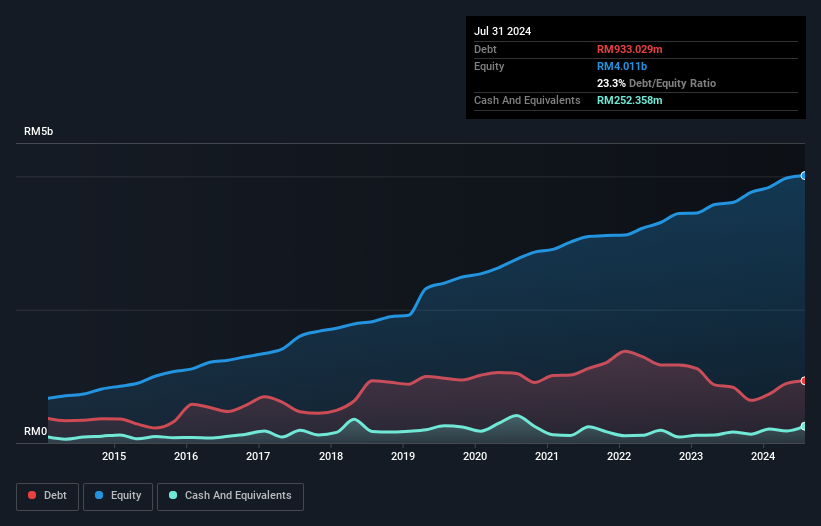The image size is (821, 526).
Task: Click the 2020 x-axis label
Action: coord(475,456)
